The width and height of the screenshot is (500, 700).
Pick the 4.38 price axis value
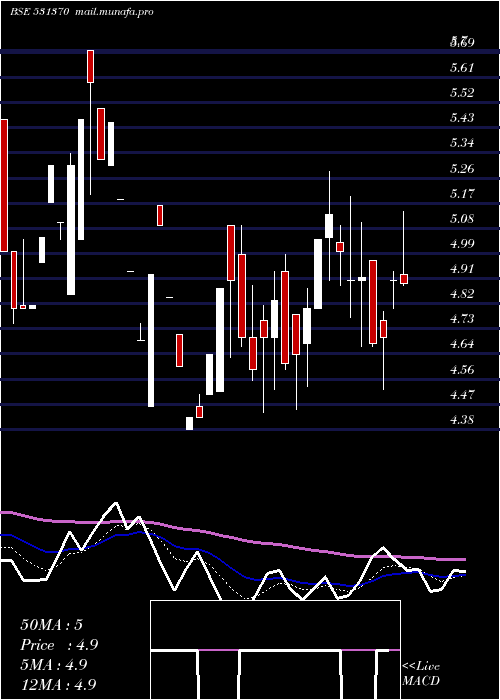(x=462, y=420)
